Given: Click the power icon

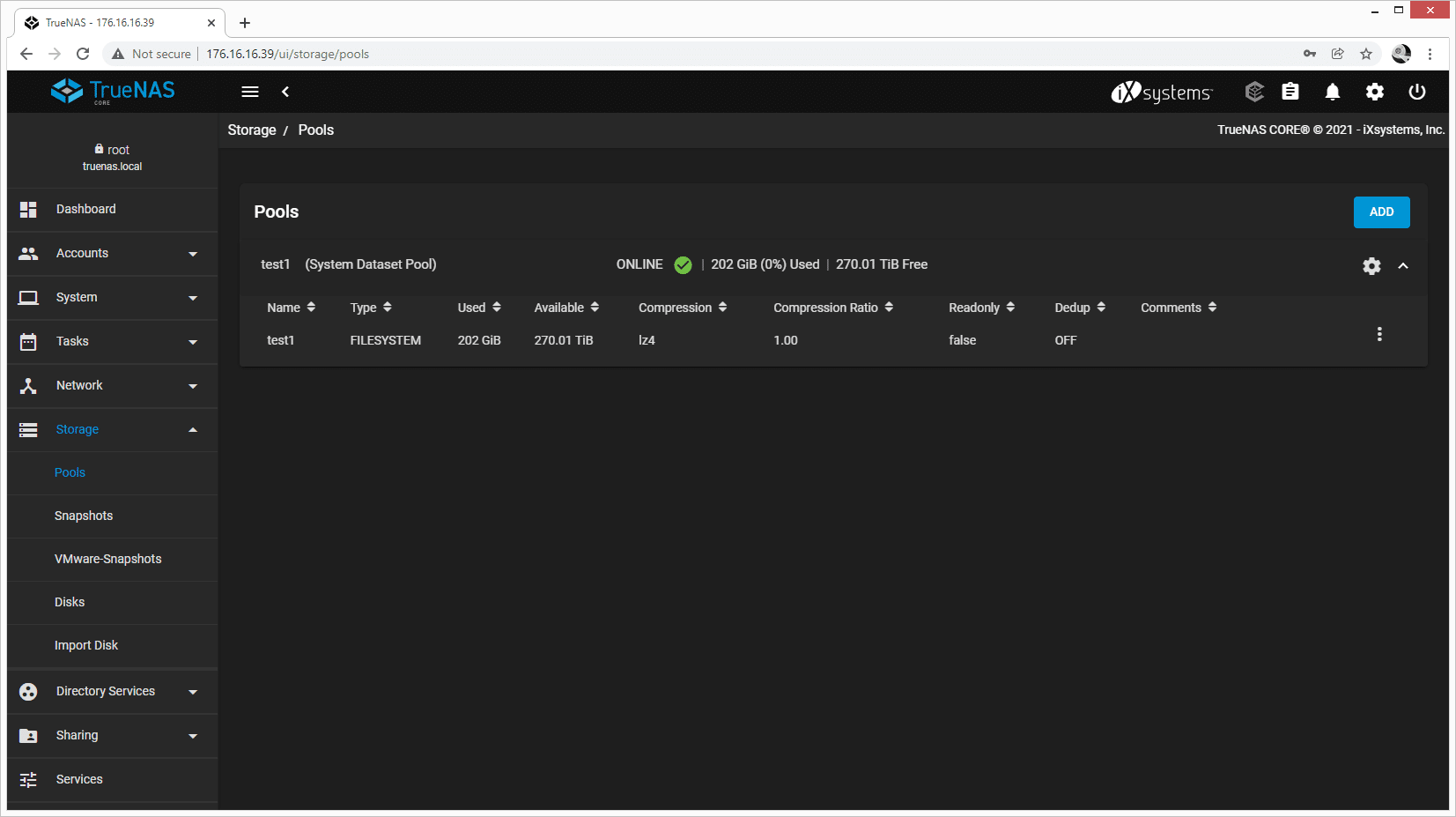Looking at the screenshot, I should pos(1417,92).
